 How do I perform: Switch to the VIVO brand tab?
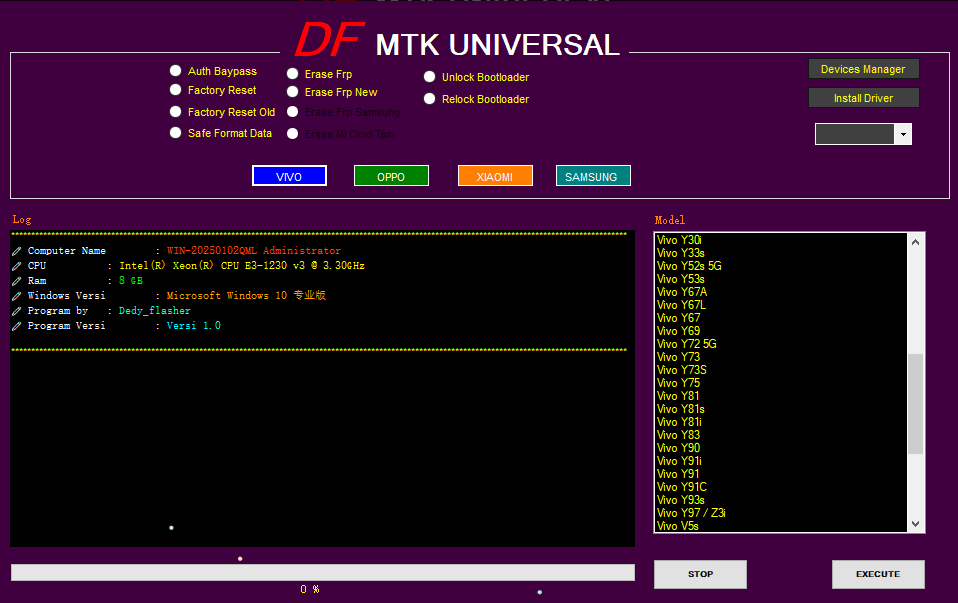click(289, 176)
